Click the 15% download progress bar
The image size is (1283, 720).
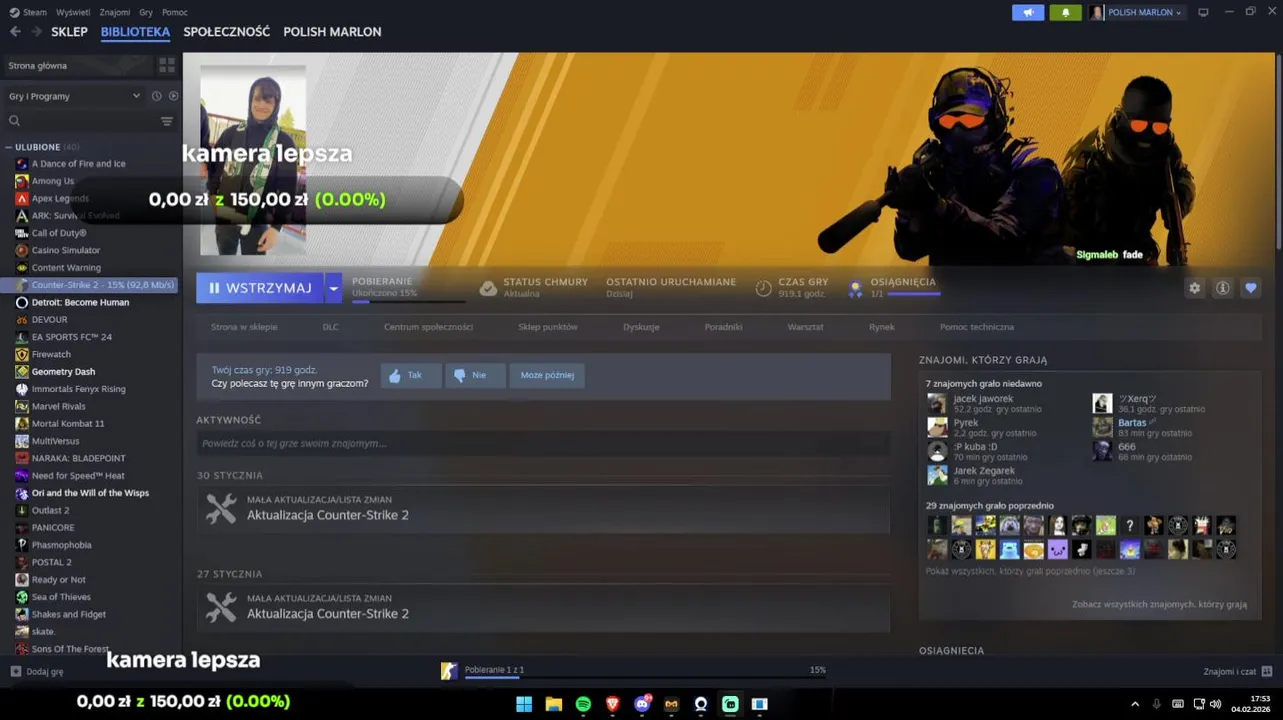408,301
